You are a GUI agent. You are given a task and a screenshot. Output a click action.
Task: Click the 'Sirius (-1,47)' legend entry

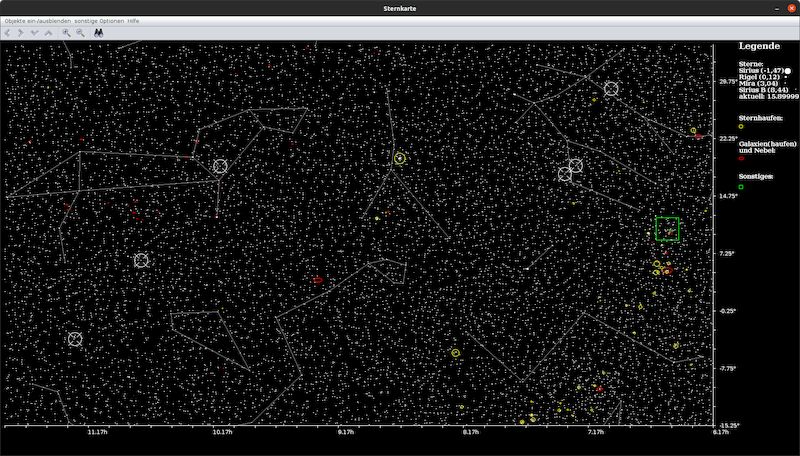761,70
